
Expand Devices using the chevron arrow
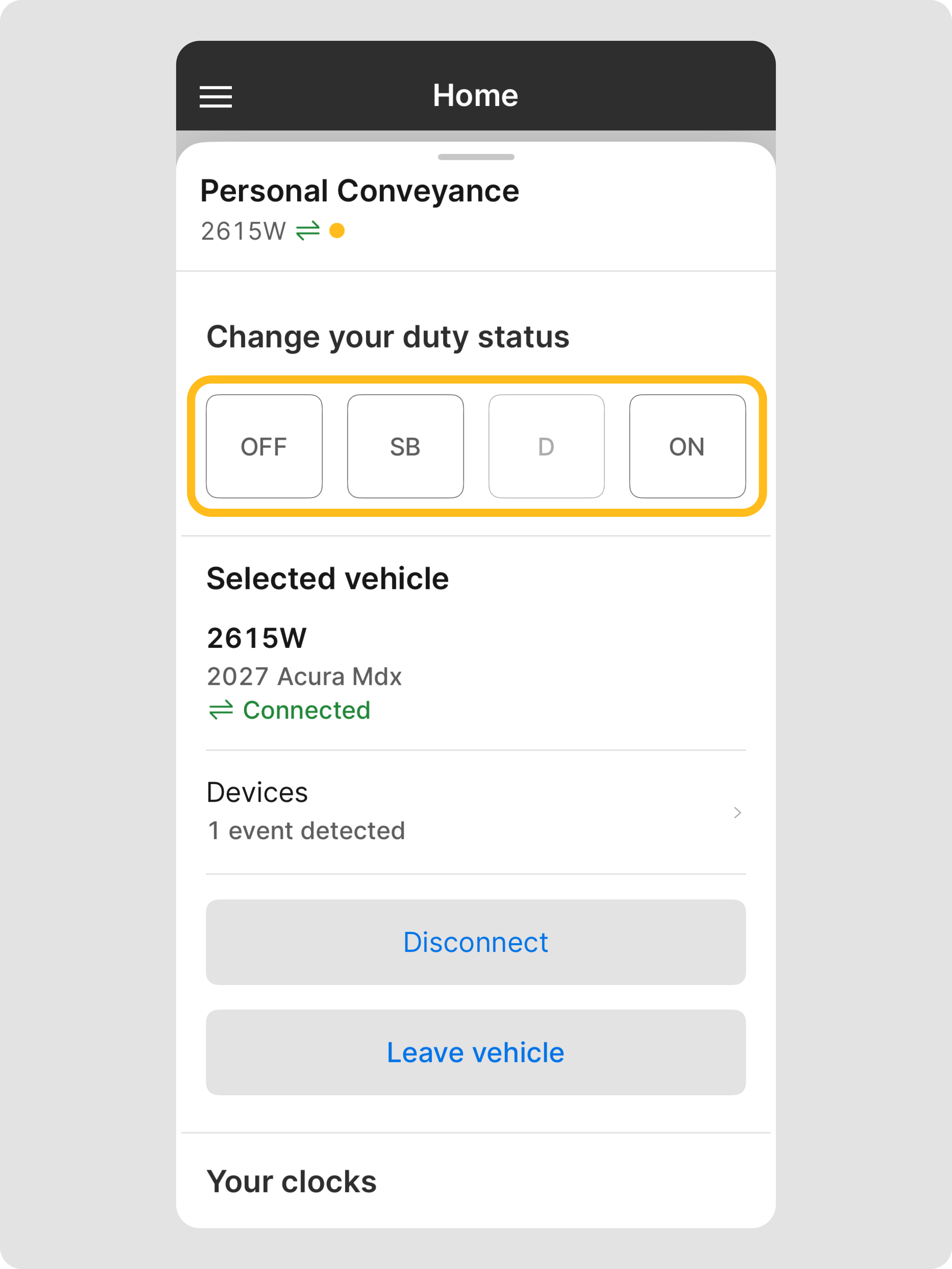tap(737, 812)
